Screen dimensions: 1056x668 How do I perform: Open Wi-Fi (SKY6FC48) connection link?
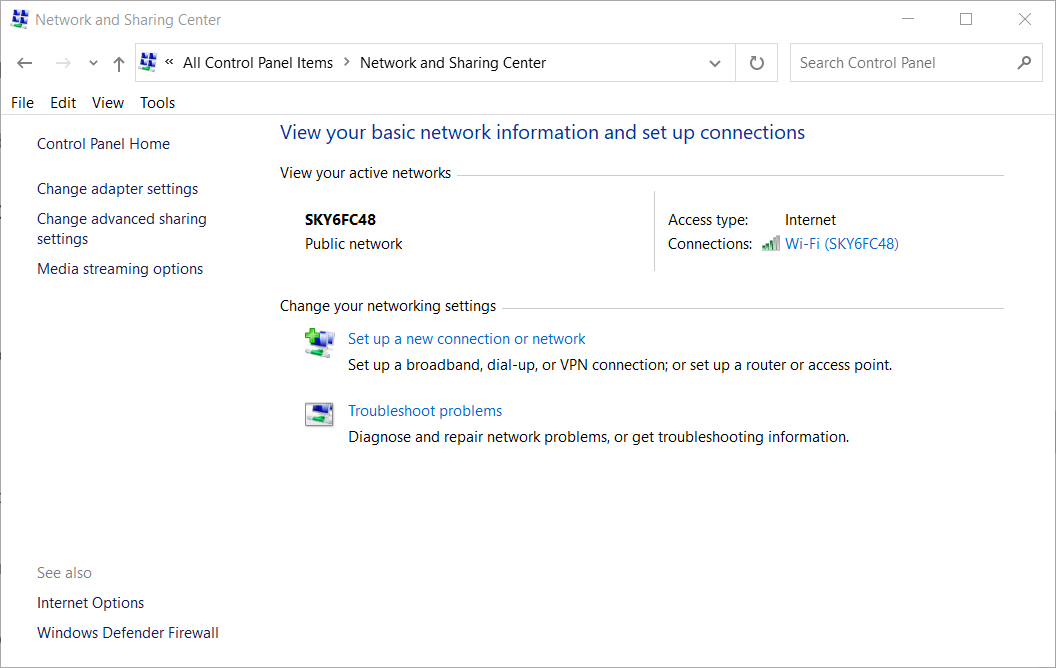coord(841,244)
